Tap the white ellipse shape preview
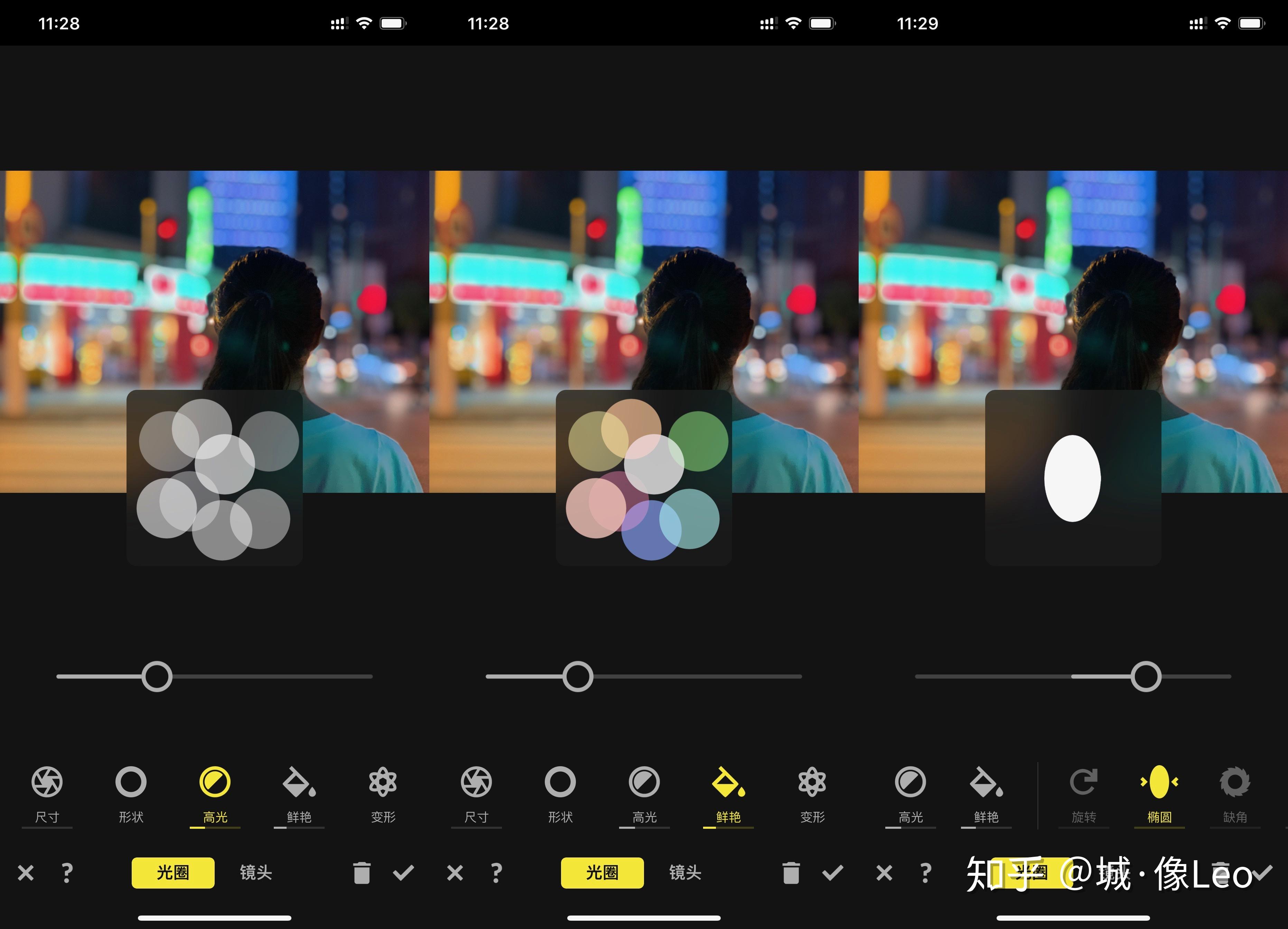The image size is (1288, 929). click(x=1072, y=478)
